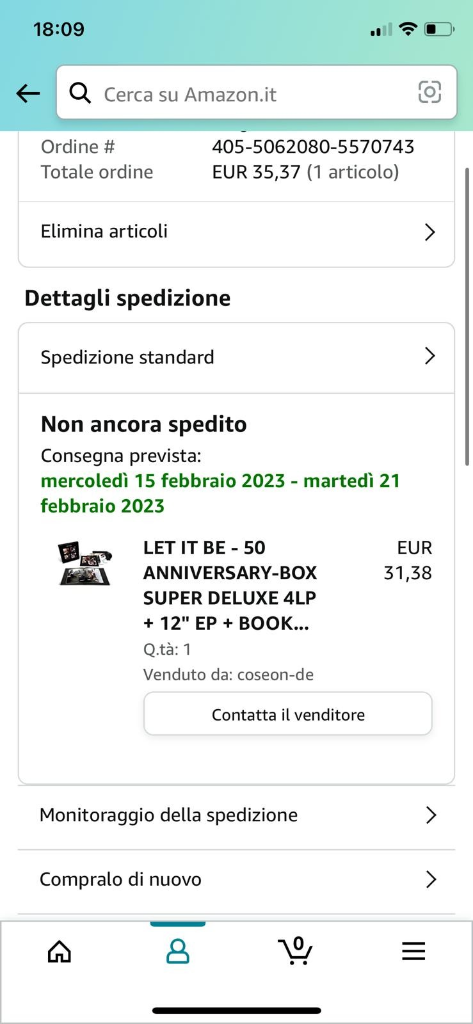473x1024 pixels.
Task: Open the LET IT BE product title
Action: coord(231,586)
